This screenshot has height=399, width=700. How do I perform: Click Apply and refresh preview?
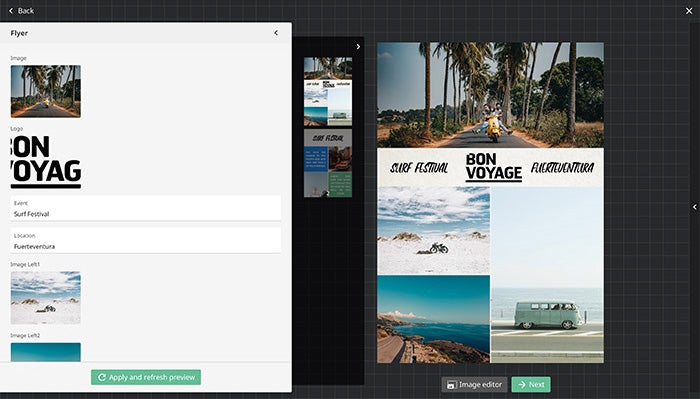pyautogui.click(x=146, y=377)
